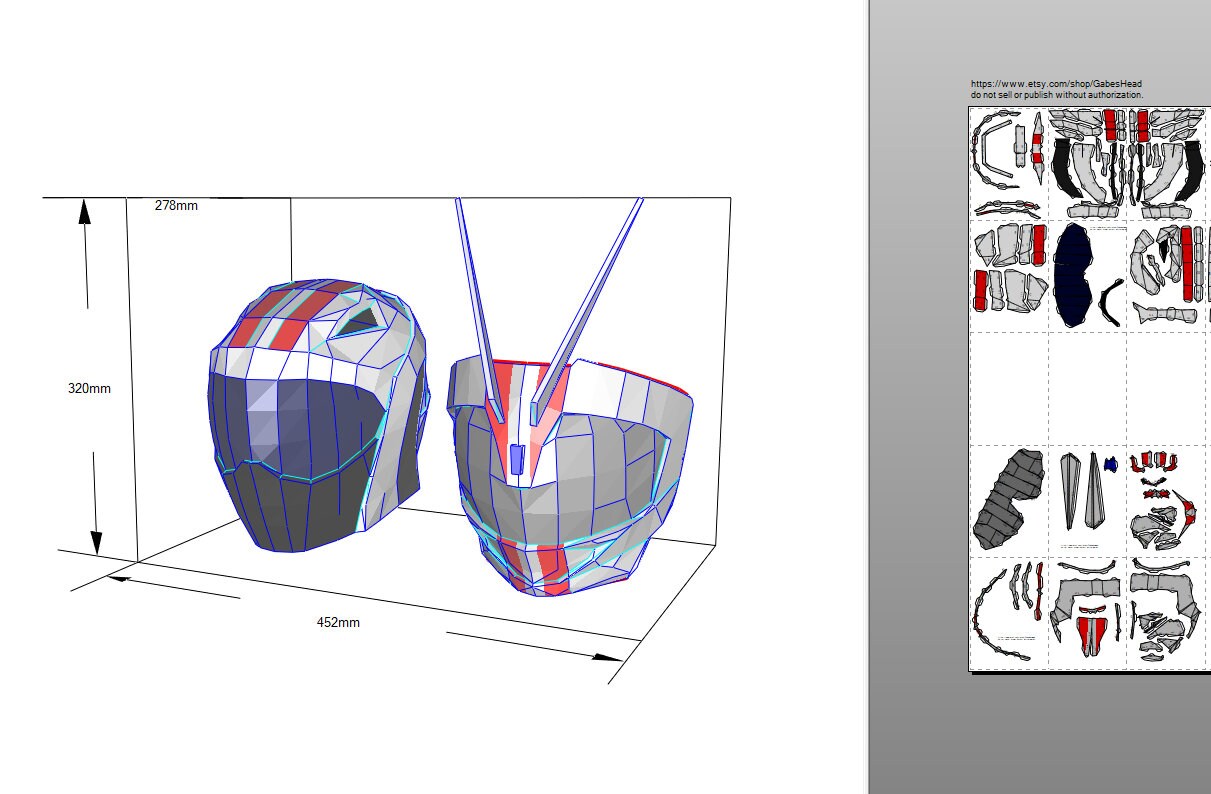This screenshot has width=1211, height=794.
Task: Click the blue gem on the helmet forehead
Action: point(517,456)
